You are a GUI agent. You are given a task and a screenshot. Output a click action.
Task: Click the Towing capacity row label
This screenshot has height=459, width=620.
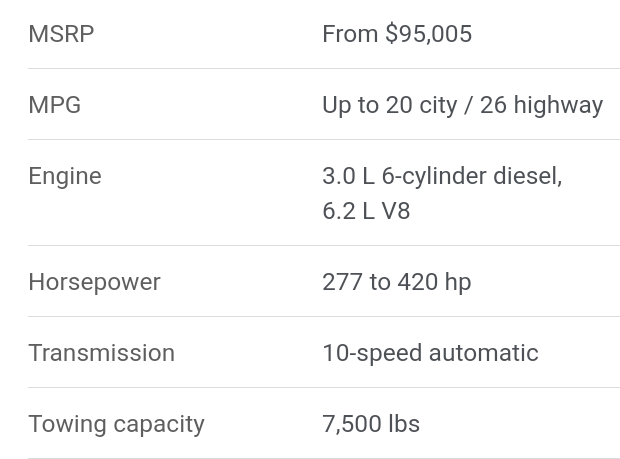coord(116,424)
